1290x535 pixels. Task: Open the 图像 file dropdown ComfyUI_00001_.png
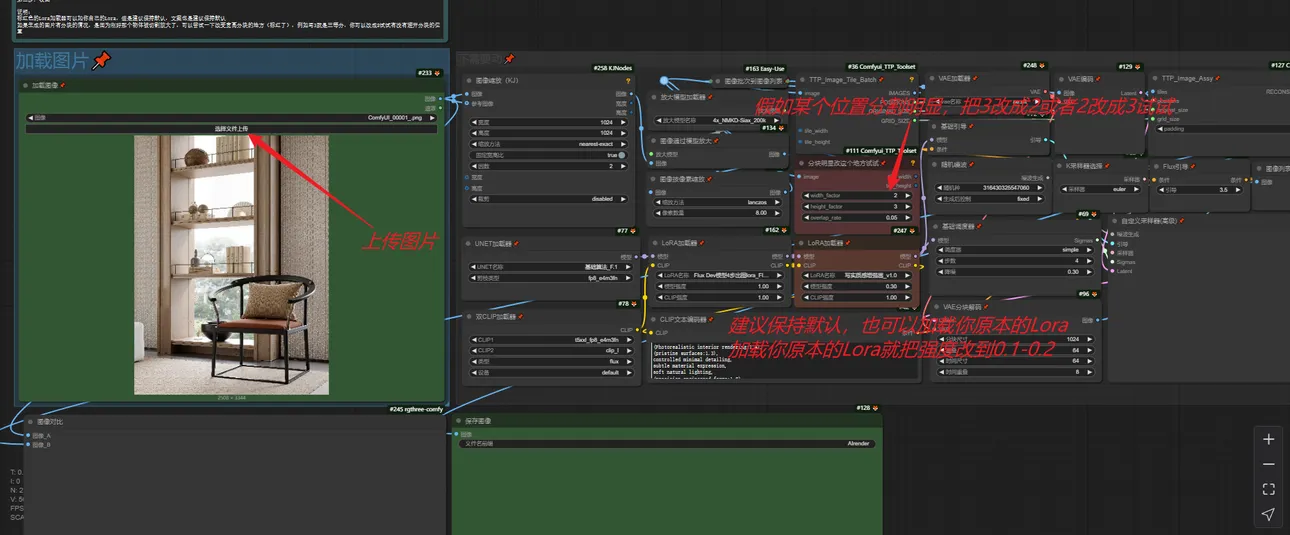232,117
